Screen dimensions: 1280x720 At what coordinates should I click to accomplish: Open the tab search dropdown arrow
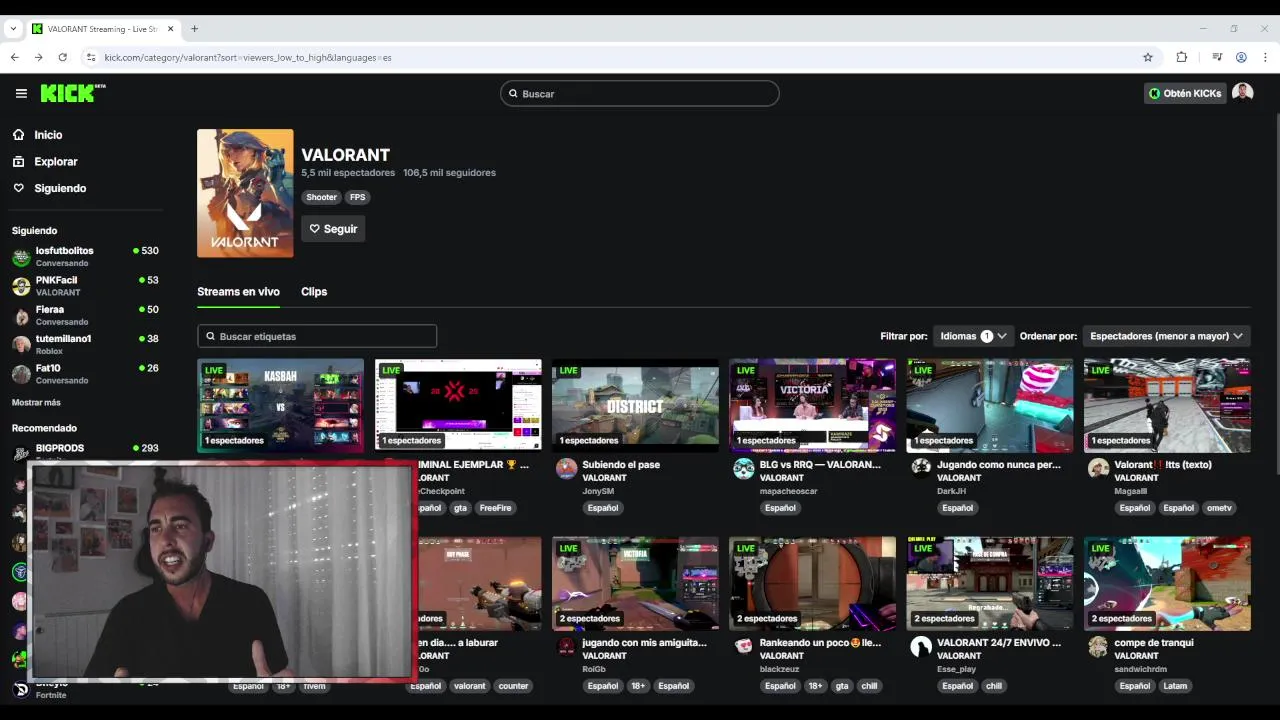click(x=13, y=29)
